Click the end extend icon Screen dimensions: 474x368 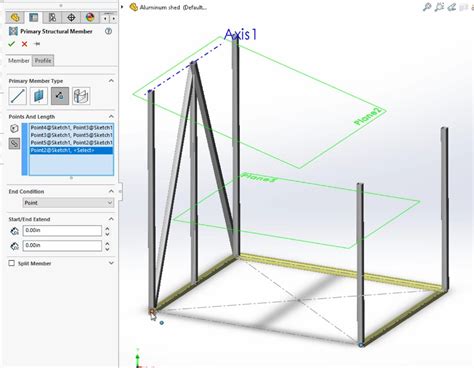14,246
